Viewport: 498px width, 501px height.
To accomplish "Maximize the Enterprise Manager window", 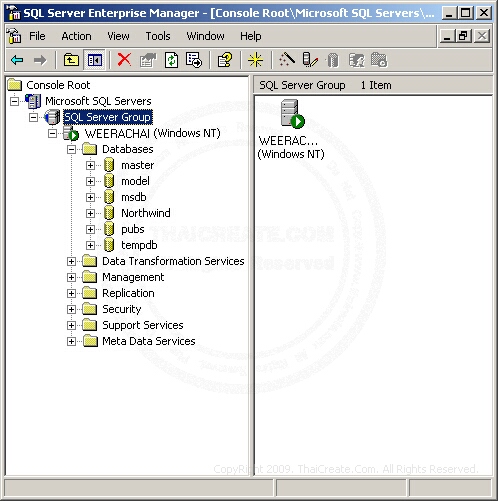I will coord(466,13).
